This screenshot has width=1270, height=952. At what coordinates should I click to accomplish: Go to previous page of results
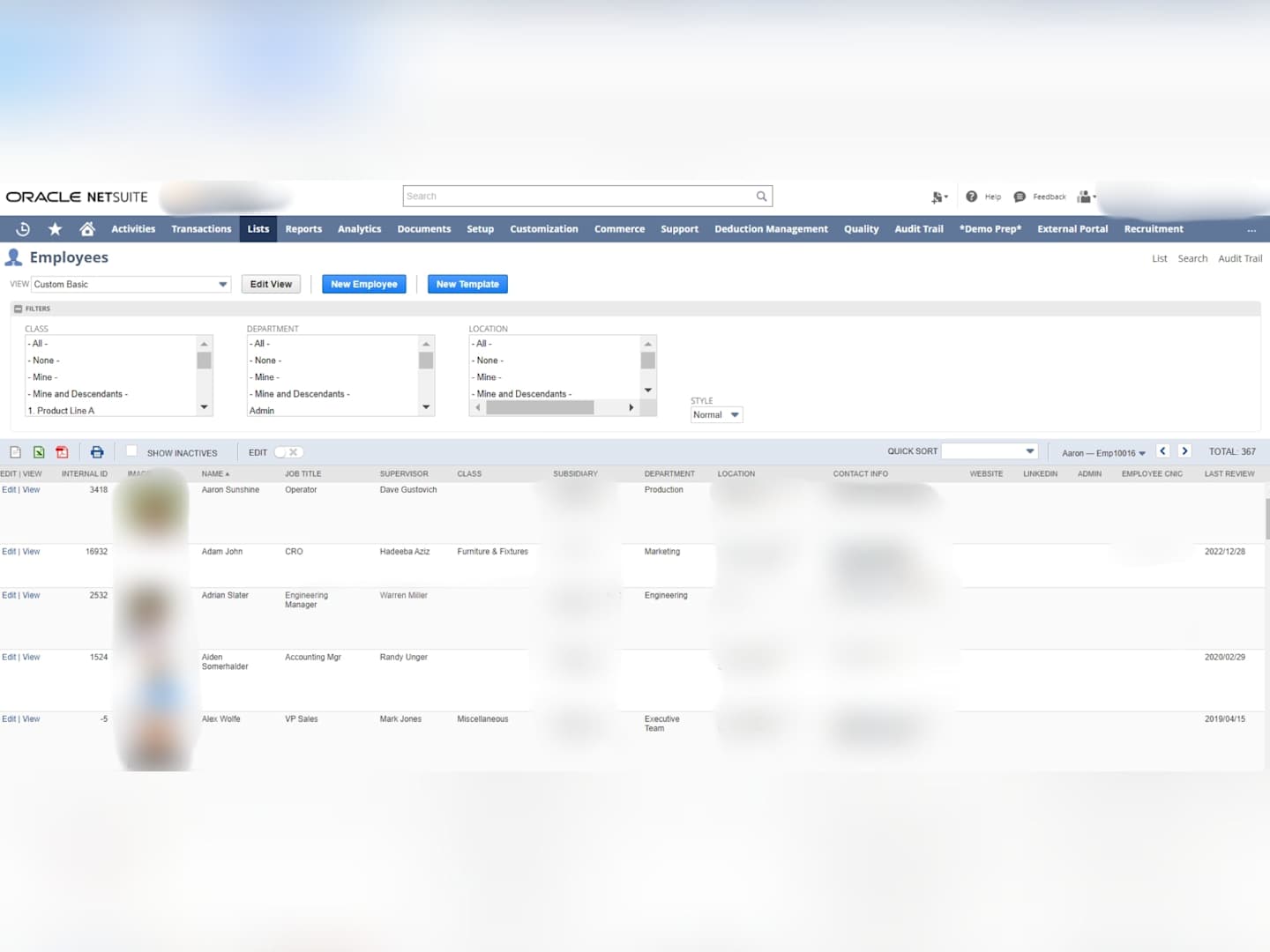[x=1162, y=451]
